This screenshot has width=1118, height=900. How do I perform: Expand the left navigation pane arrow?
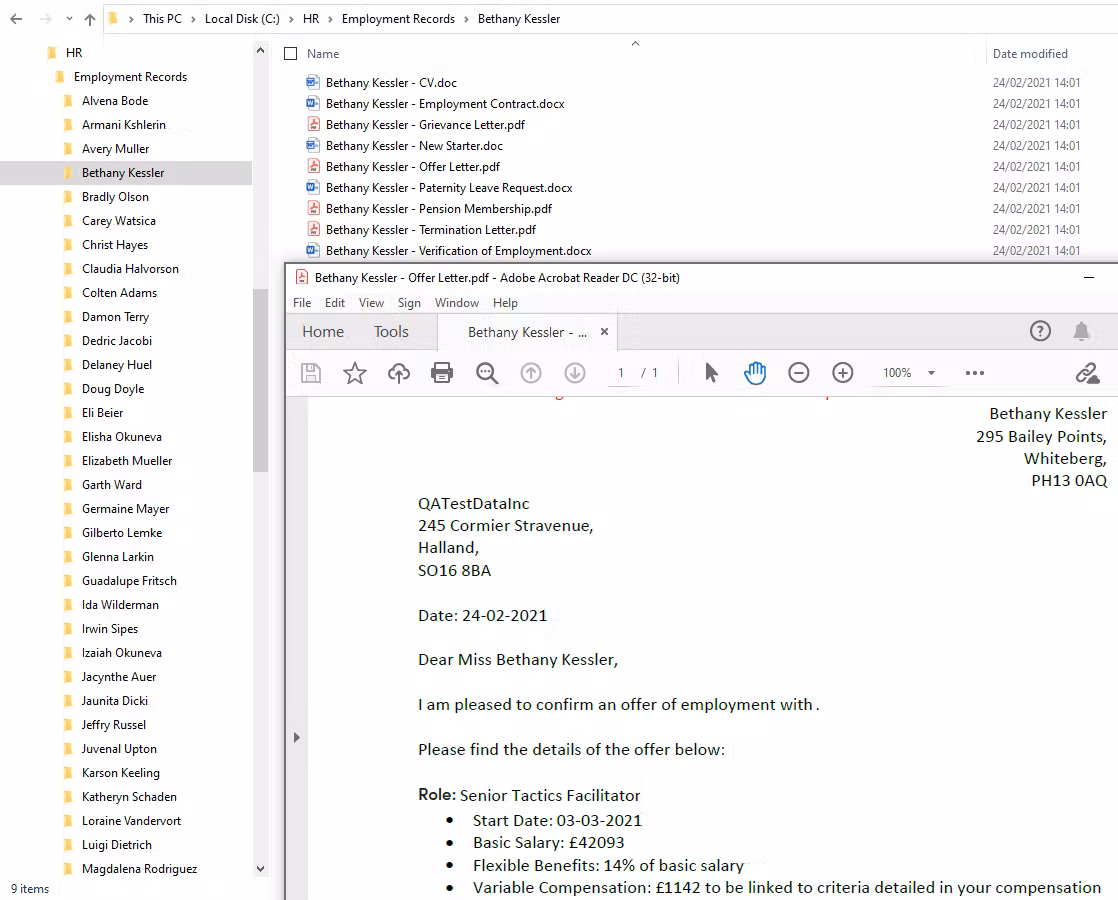click(296, 737)
